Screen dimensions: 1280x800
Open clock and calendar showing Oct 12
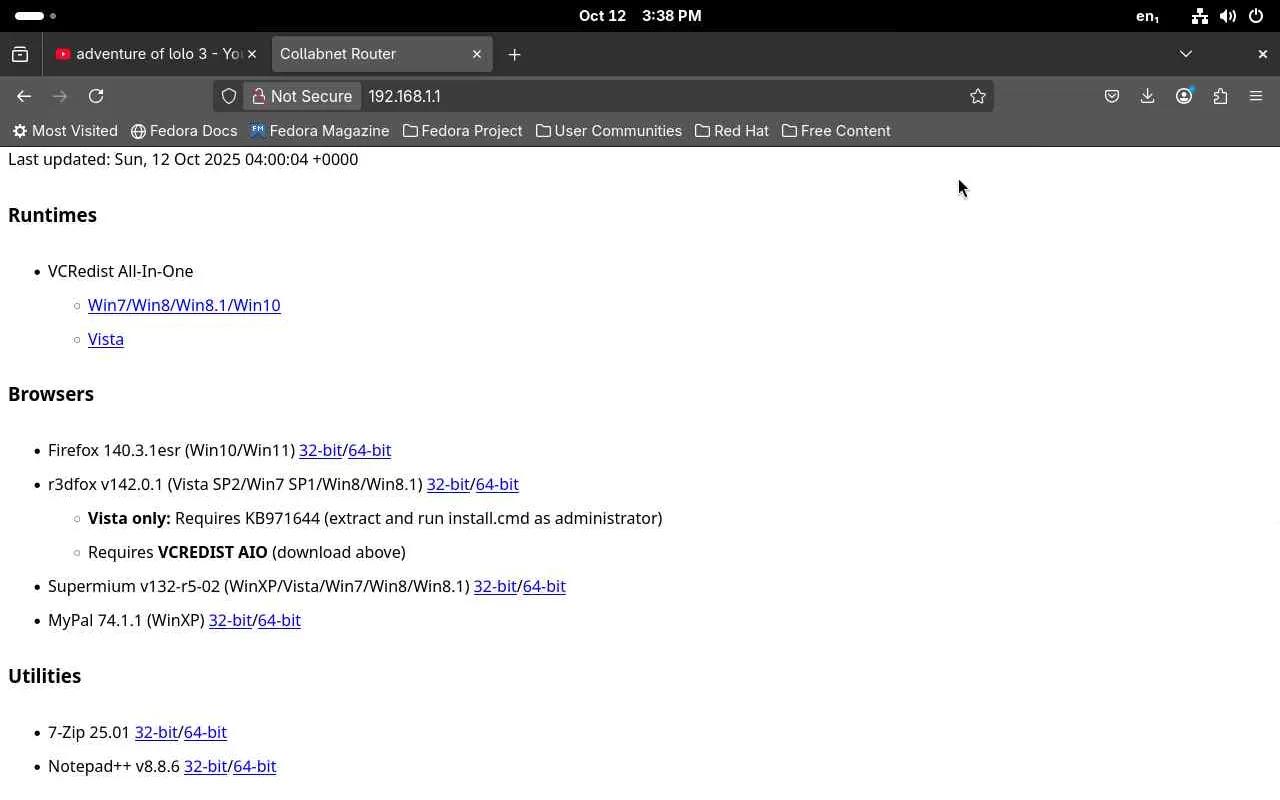click(640, 16)
